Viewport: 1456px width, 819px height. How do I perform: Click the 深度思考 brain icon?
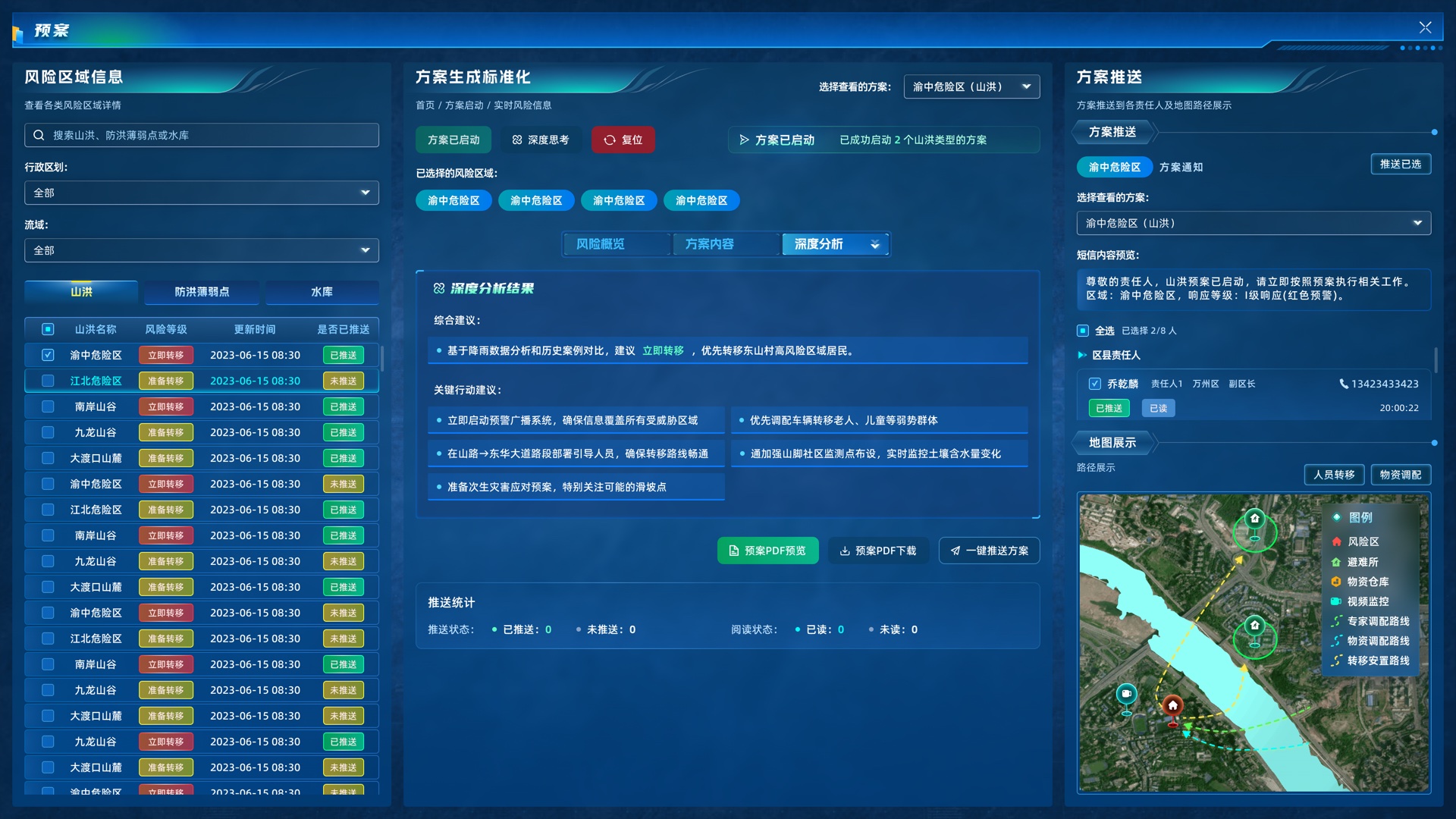[517, 140]
